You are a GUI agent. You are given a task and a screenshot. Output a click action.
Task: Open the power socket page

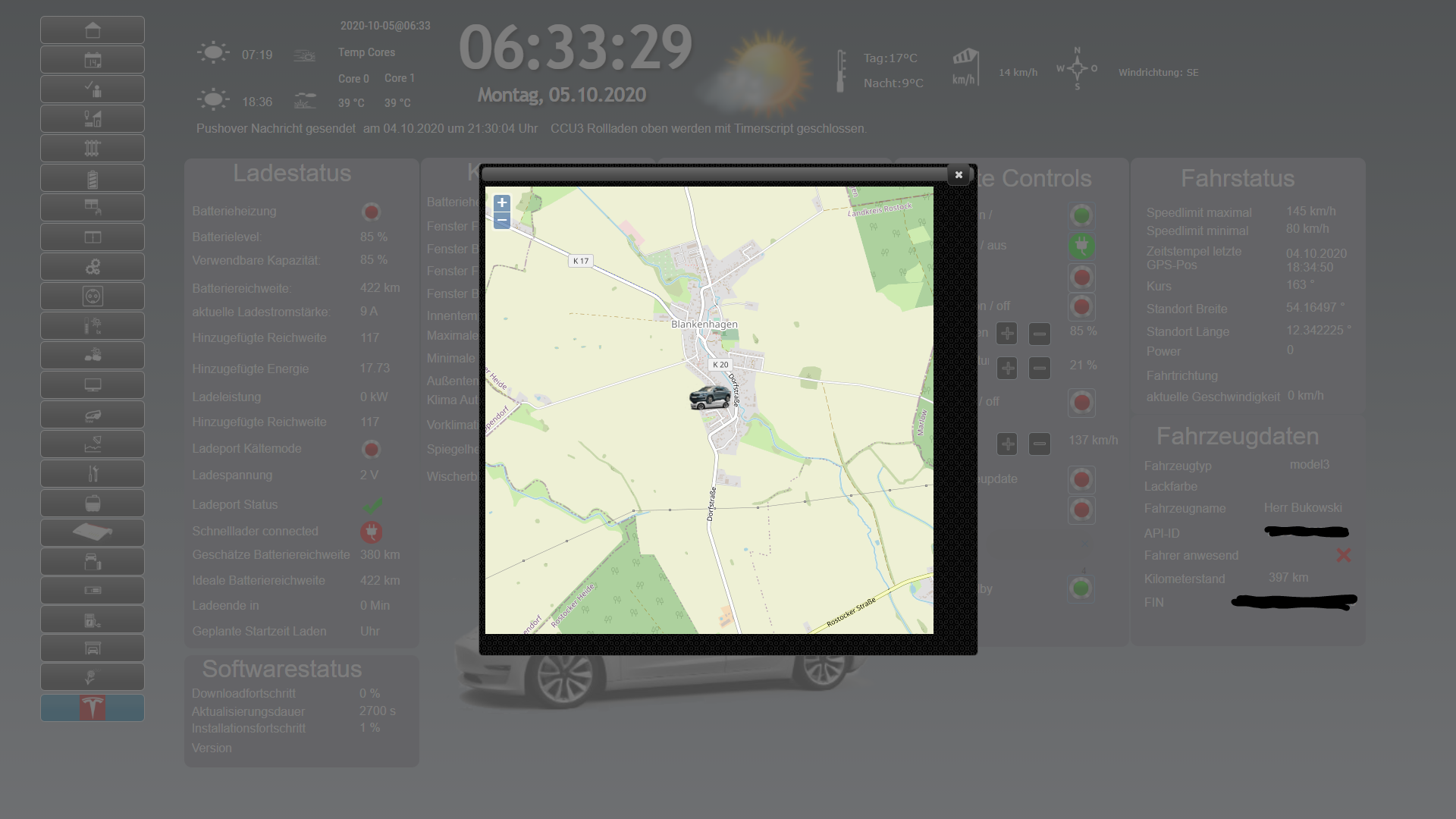point(93,297)
